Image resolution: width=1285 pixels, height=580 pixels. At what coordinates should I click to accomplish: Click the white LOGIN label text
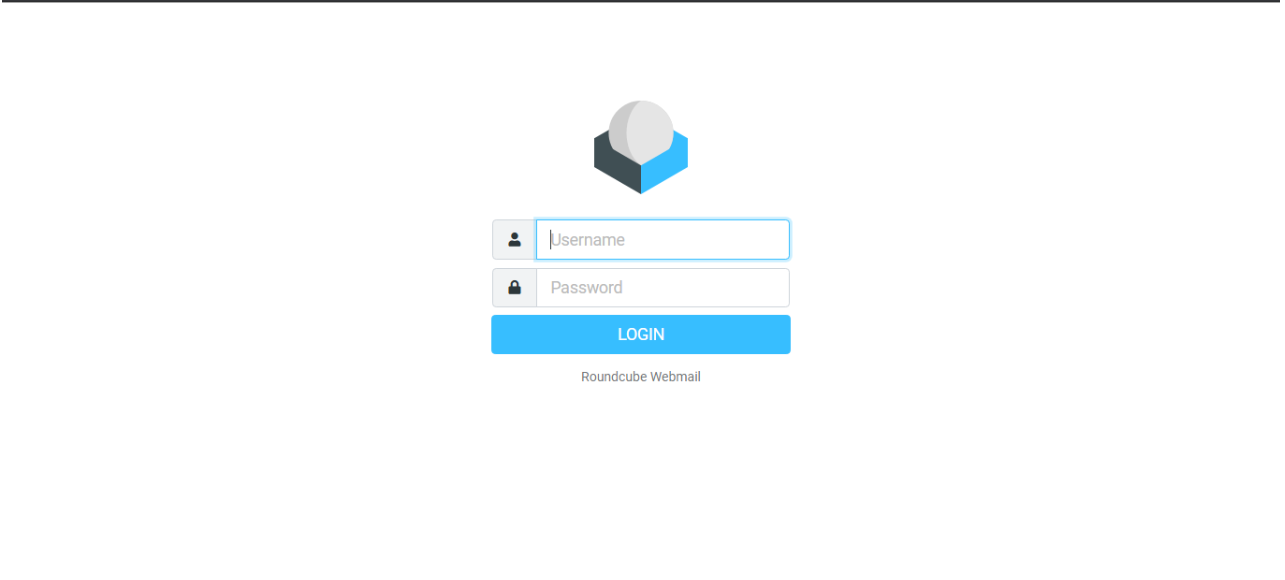pyautogui.click(x=641, y=335)
